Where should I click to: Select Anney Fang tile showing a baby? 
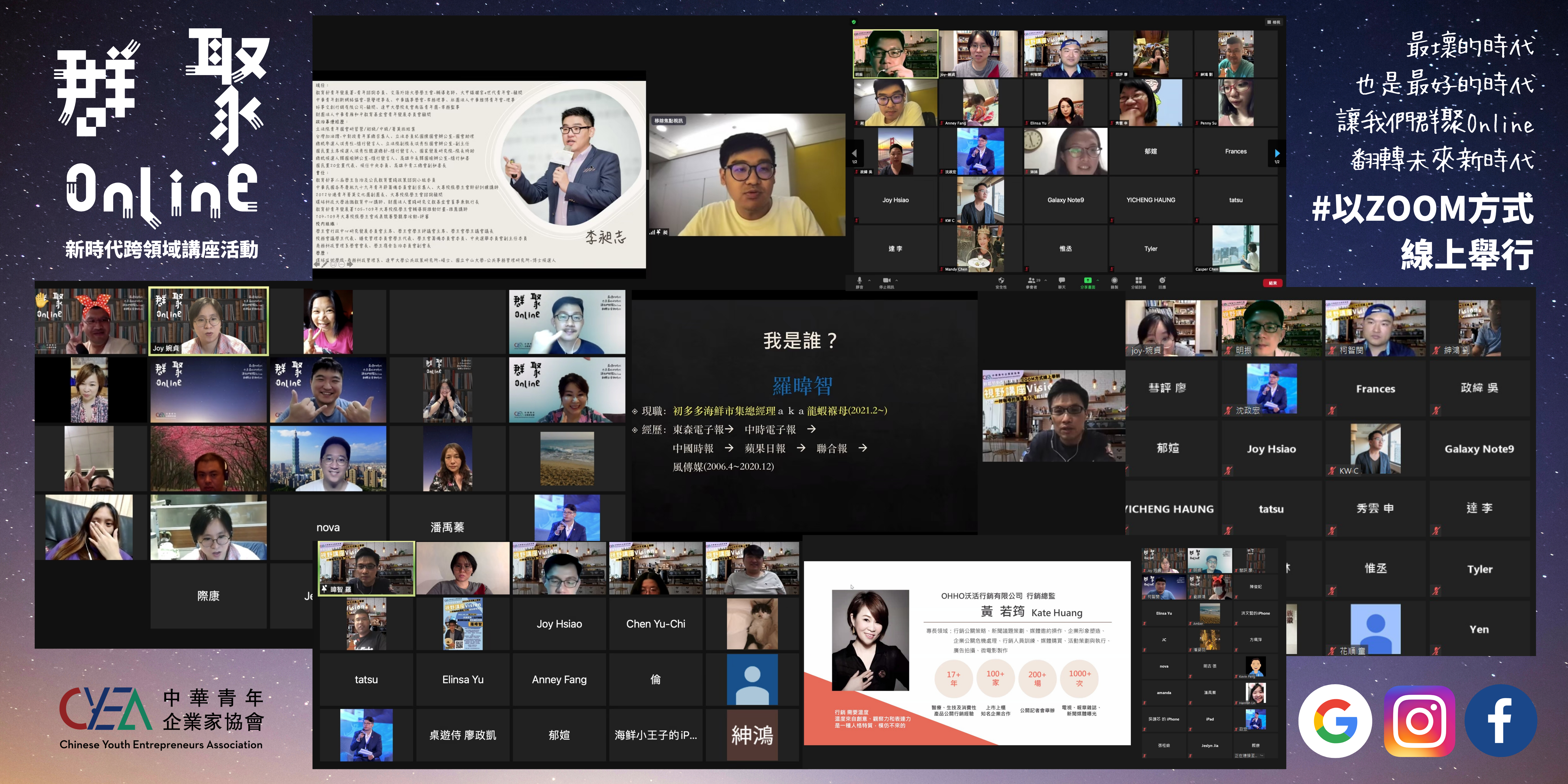981,102
